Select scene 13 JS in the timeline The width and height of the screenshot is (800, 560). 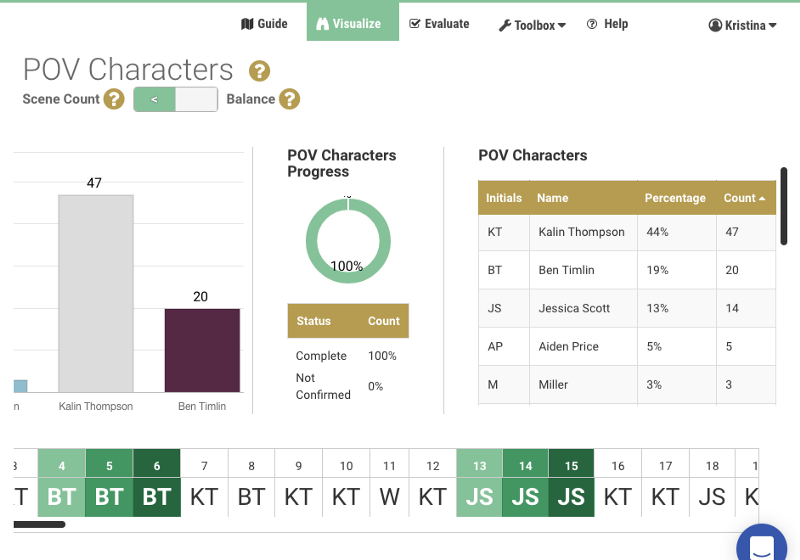click(x=480, y=484)
